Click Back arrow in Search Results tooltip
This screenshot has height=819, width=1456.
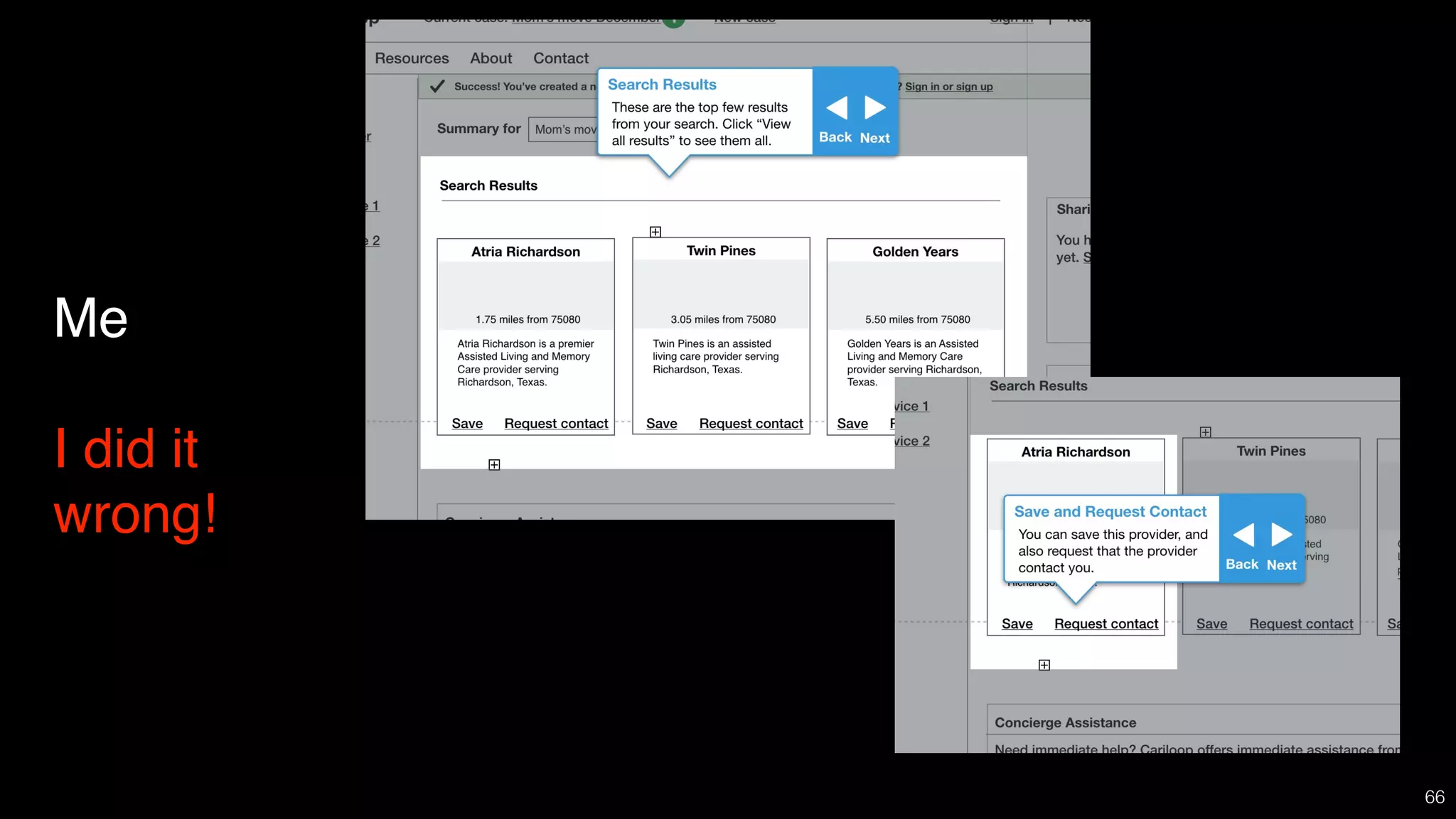(x=836, y=108)
